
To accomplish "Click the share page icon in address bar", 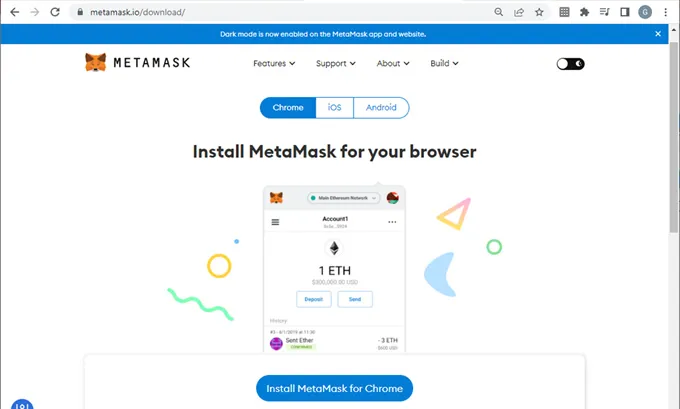I will (519, 12).
